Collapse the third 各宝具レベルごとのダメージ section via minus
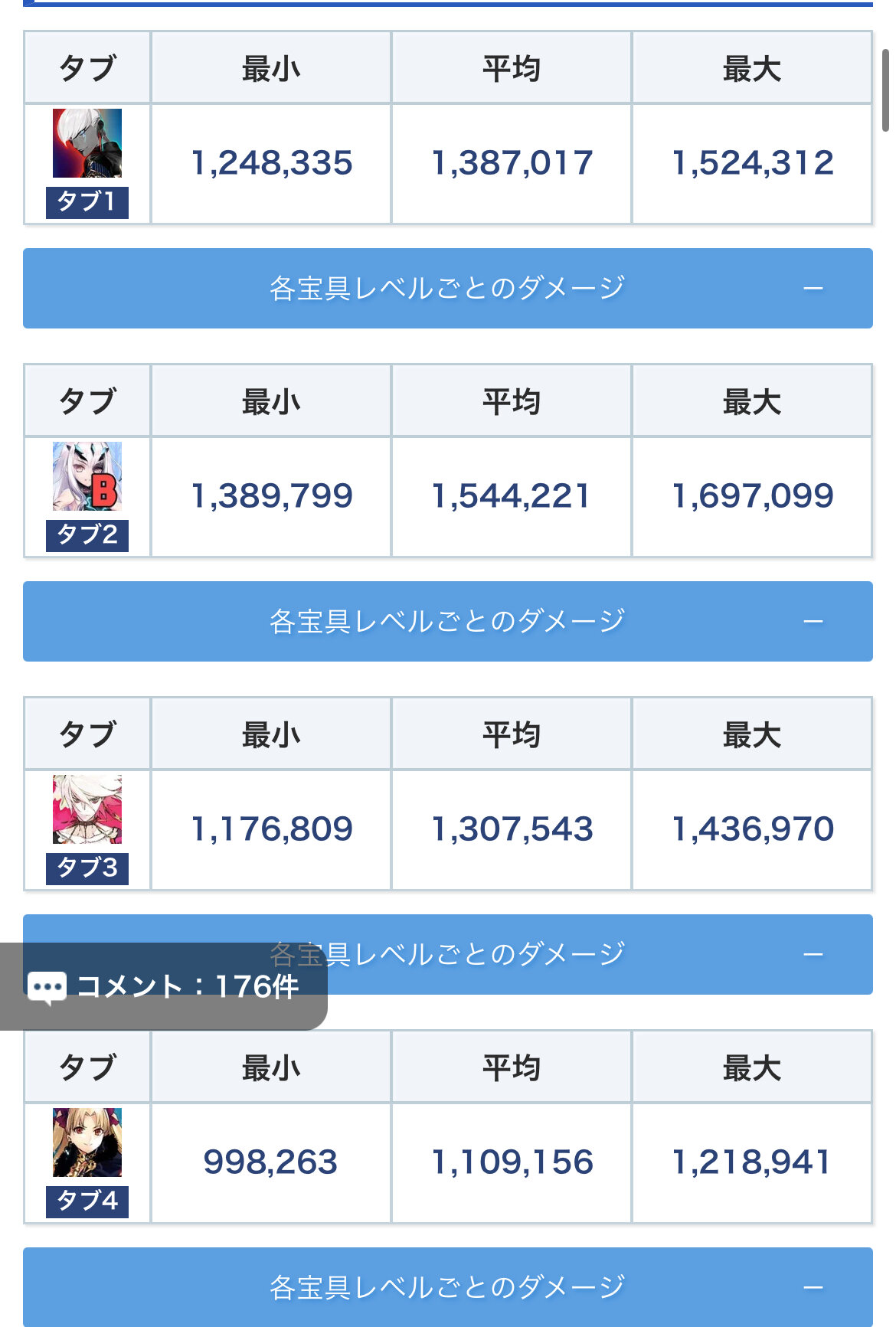This screenshot has height=1327, width=896. [813, 955]
